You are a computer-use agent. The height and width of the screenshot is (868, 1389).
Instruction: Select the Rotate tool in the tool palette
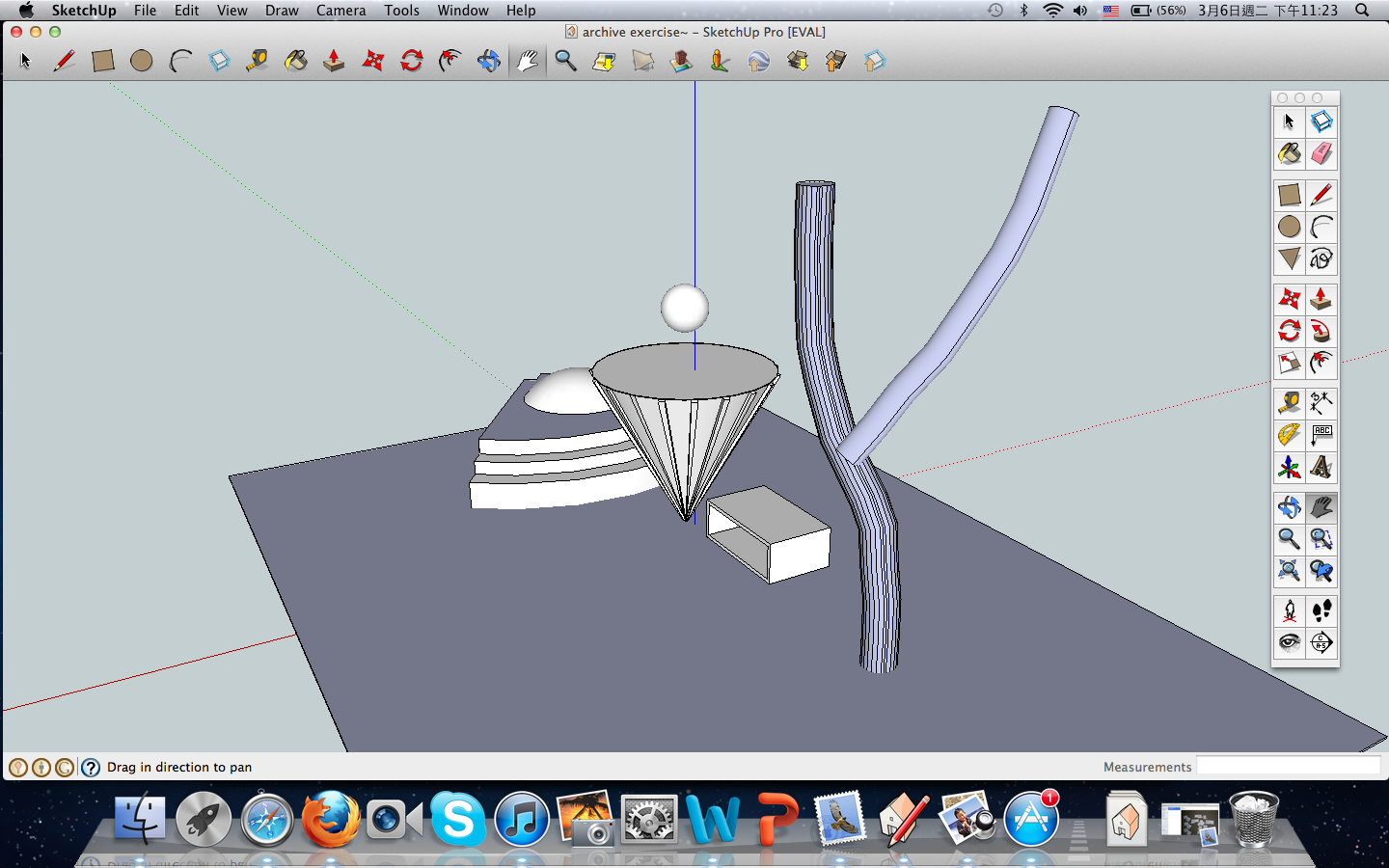1289,331
